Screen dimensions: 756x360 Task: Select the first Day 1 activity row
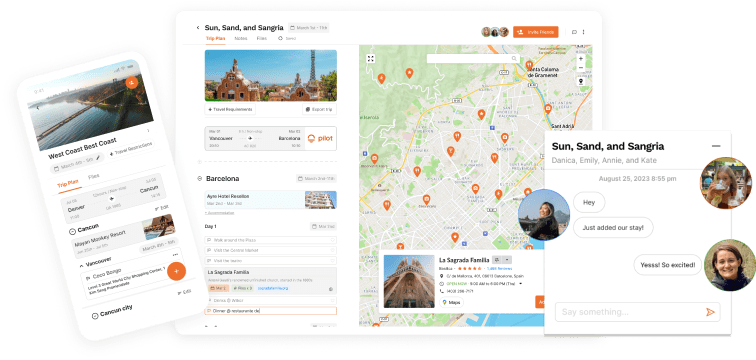(x=271, y=240)
